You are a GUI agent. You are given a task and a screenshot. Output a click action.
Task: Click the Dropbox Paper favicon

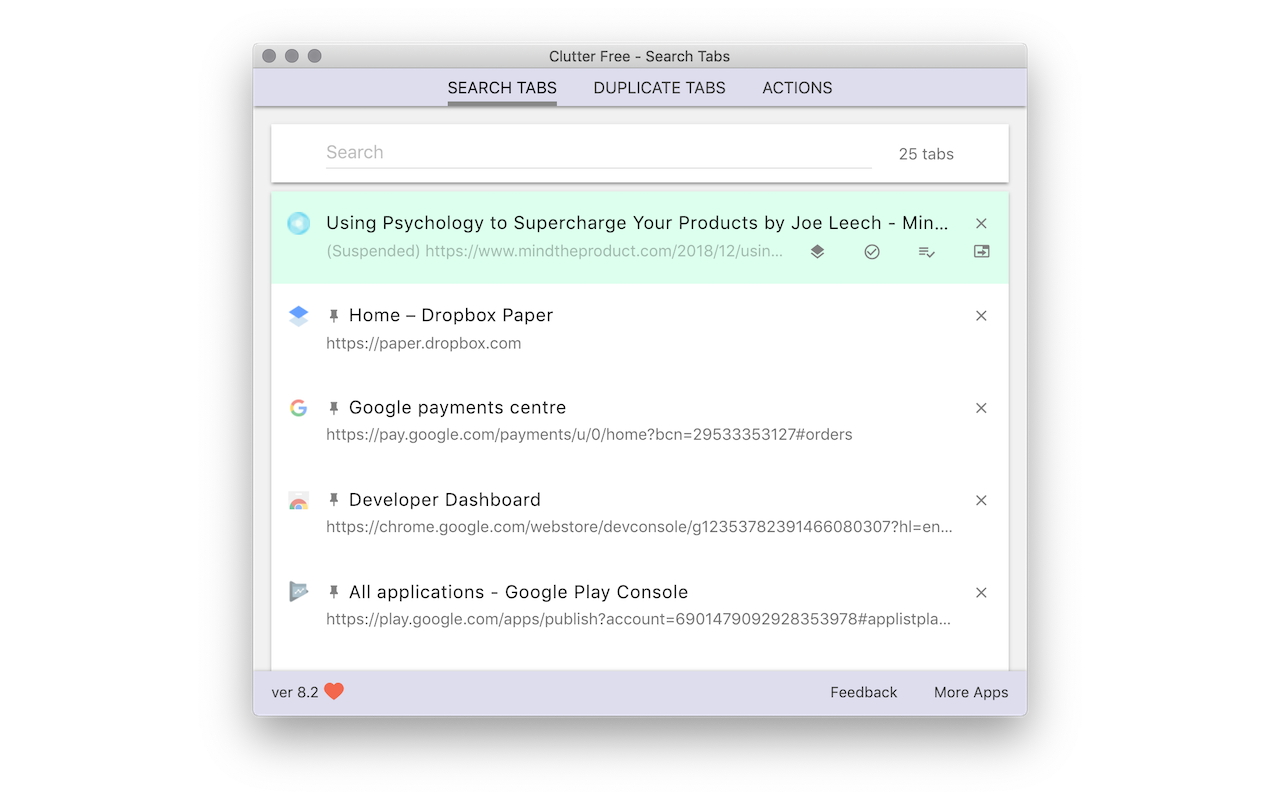[x=298, y=315]
